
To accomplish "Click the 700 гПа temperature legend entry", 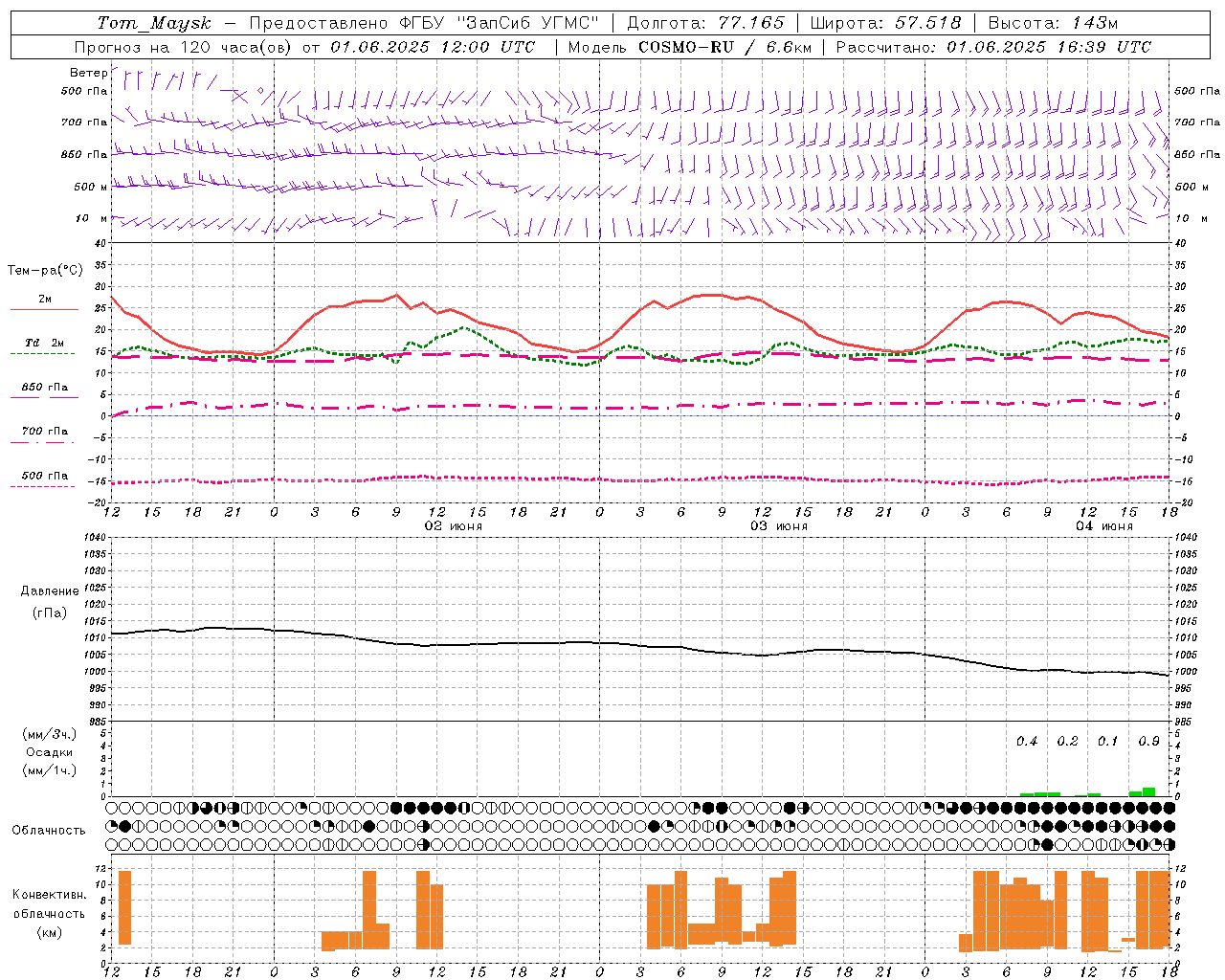I will [45, 432].
